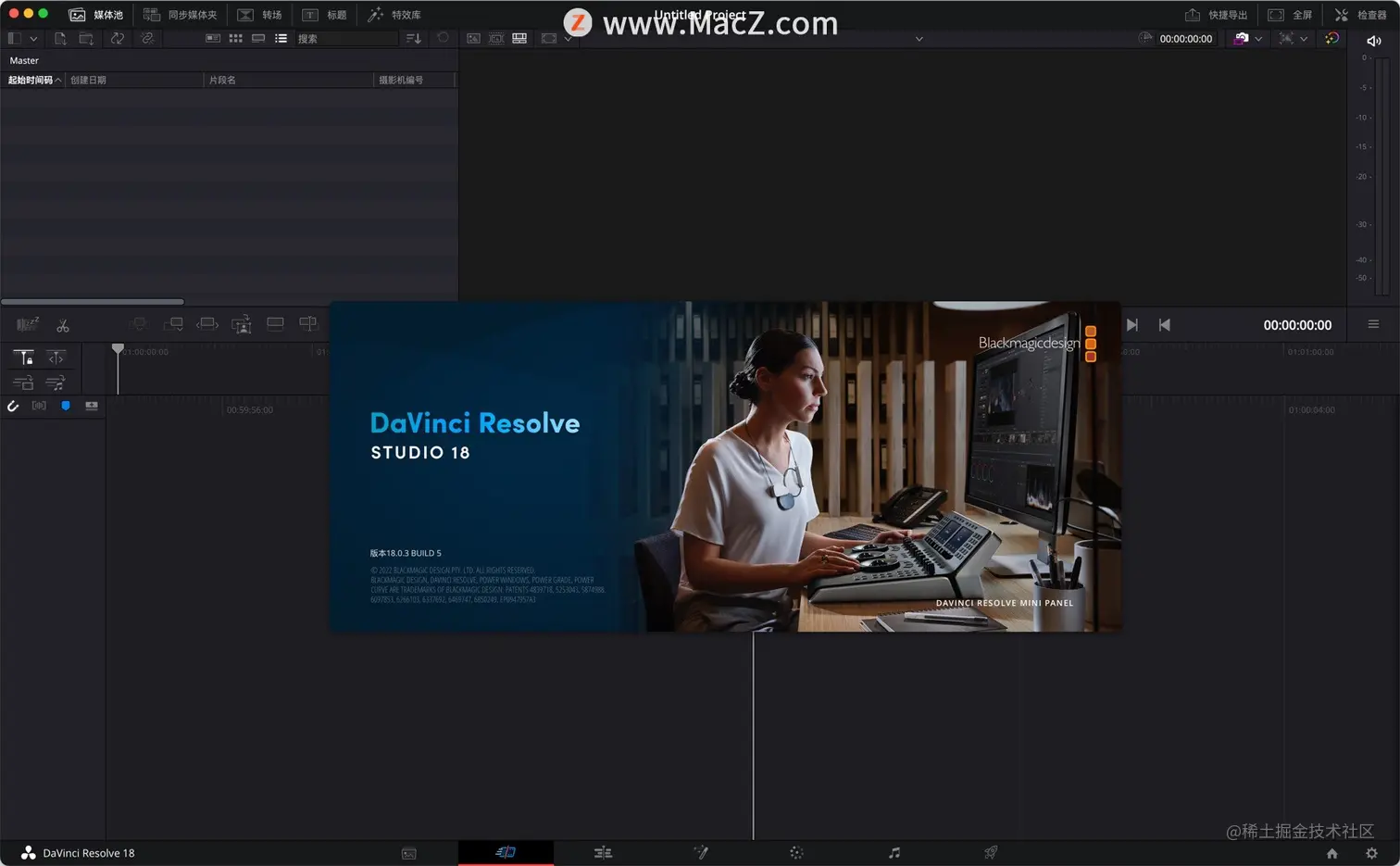Open the Media page icon
The image size is (1400, 866).
pos(409,853)
